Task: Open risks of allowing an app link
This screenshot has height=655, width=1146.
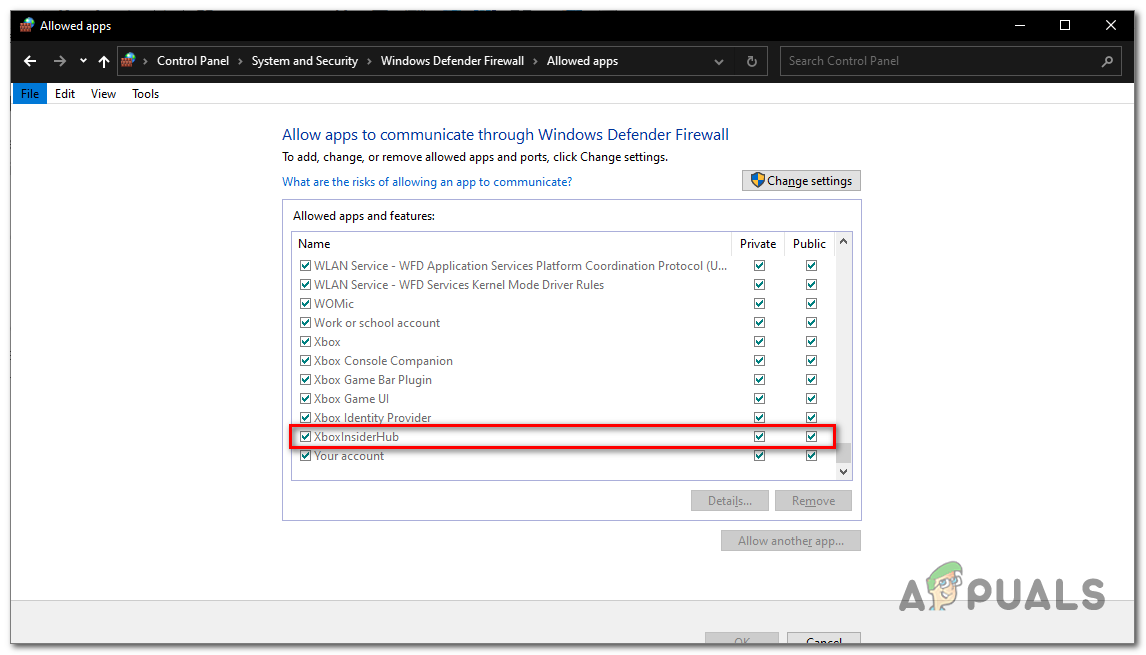Action: pyautogui.click(x=427, y=182)
